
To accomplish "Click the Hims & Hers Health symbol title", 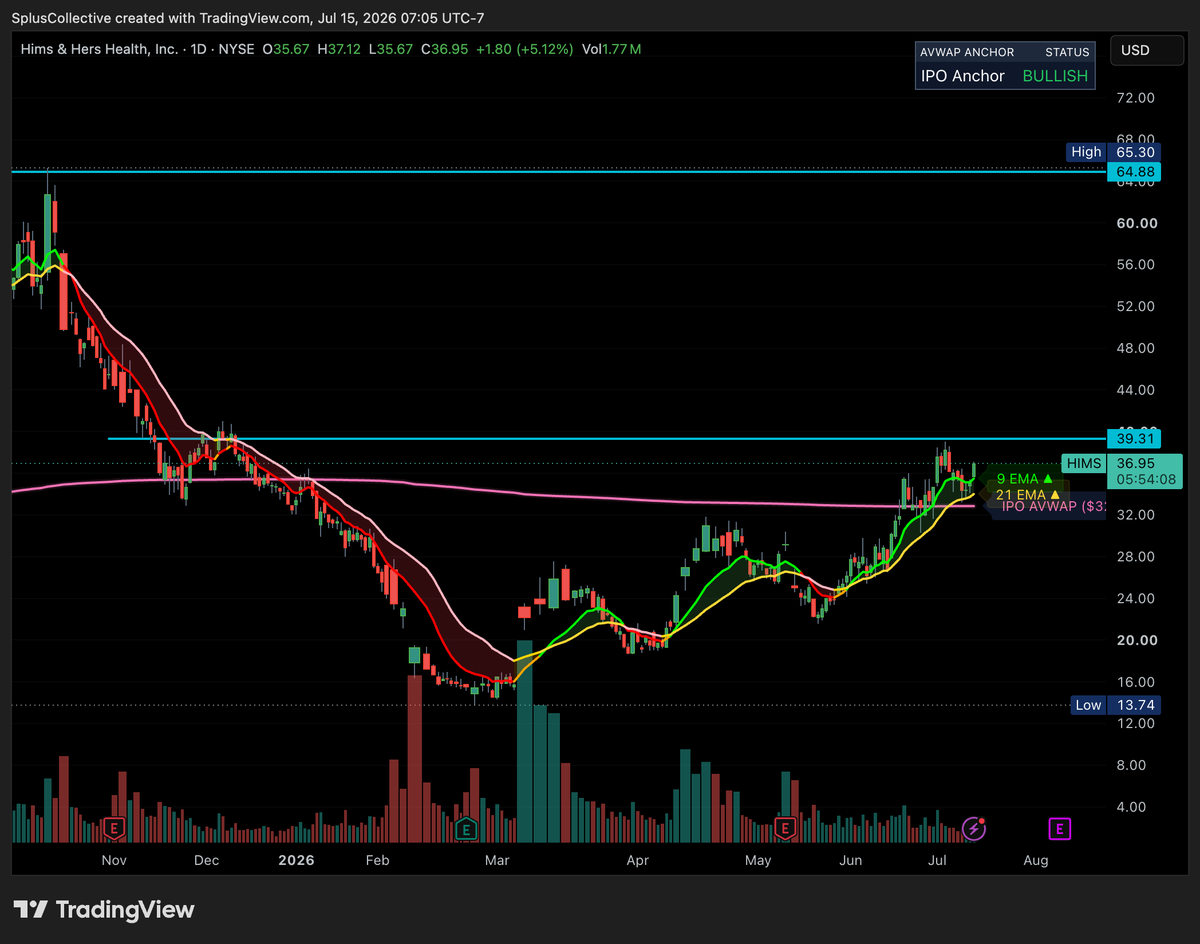I will [99, 49].
